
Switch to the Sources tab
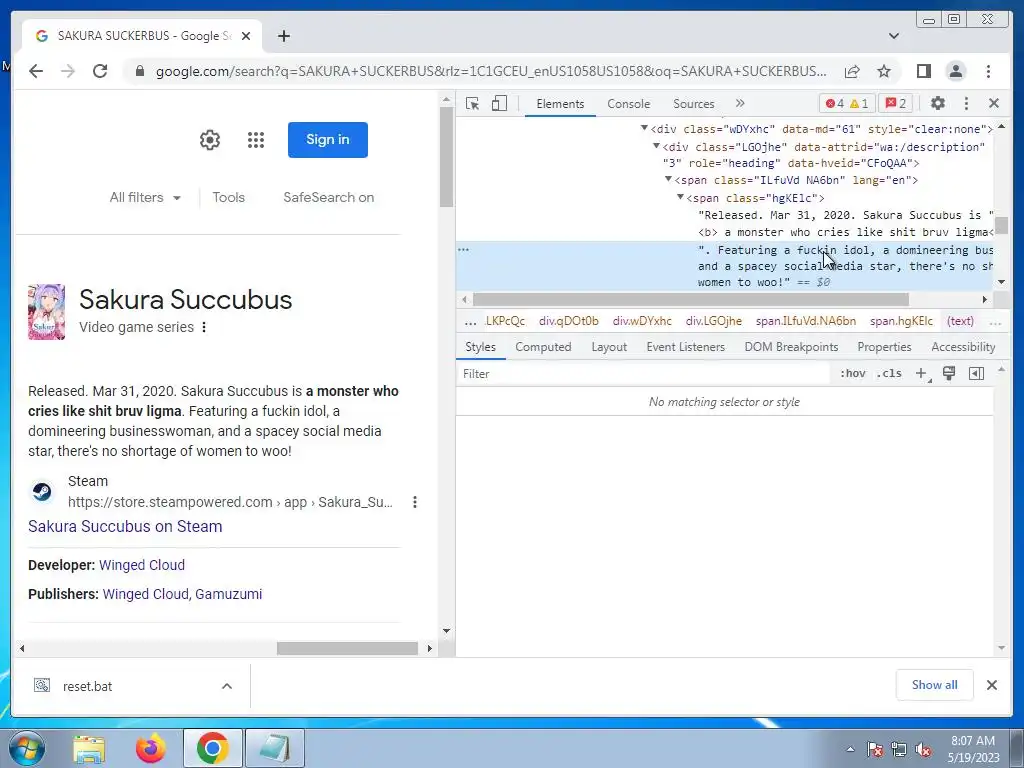[x=694, y=104]
